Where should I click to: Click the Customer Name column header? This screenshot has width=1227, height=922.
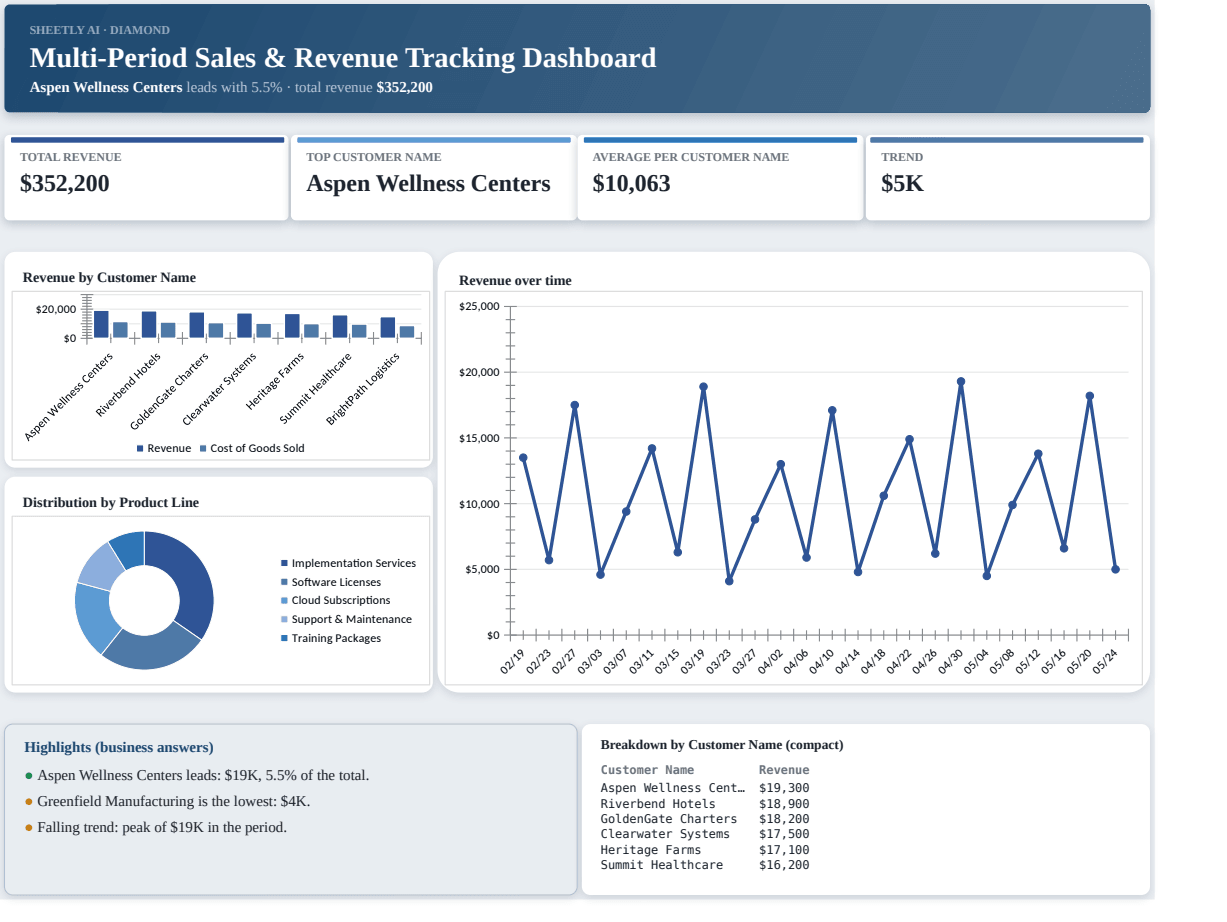647,770
